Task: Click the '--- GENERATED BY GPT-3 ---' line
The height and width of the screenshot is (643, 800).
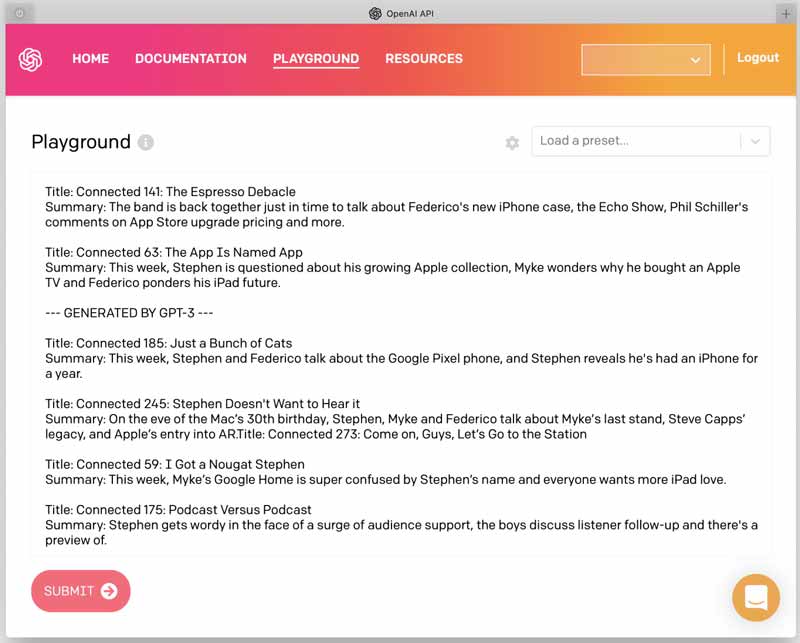Action: point(129,313)
